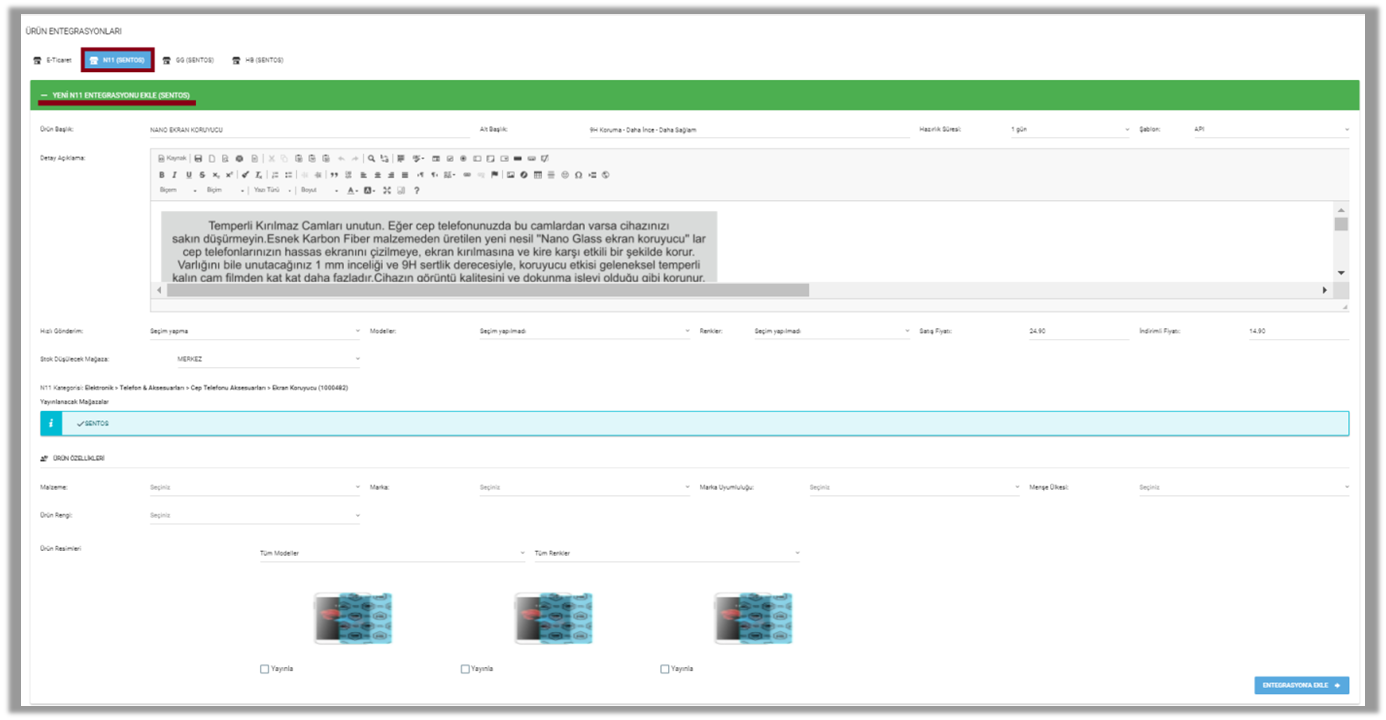1386x720 pixels.
Task: Open the Hazırlık Süresi dropdown
Action: (1068, 130)
